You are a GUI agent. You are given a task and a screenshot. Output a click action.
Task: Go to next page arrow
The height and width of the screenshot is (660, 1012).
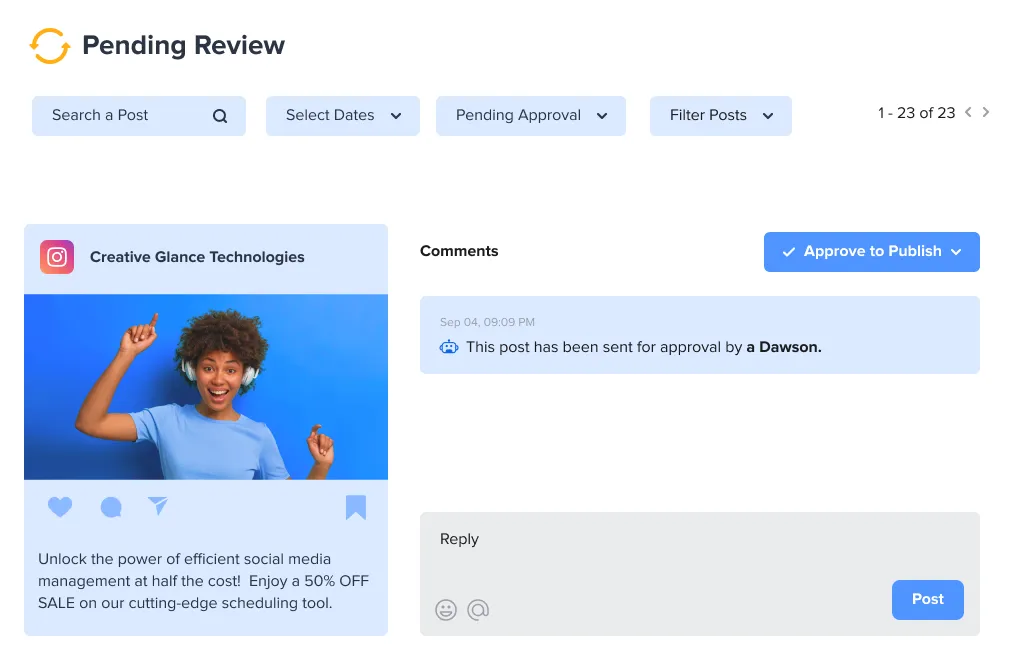point(986,112)
